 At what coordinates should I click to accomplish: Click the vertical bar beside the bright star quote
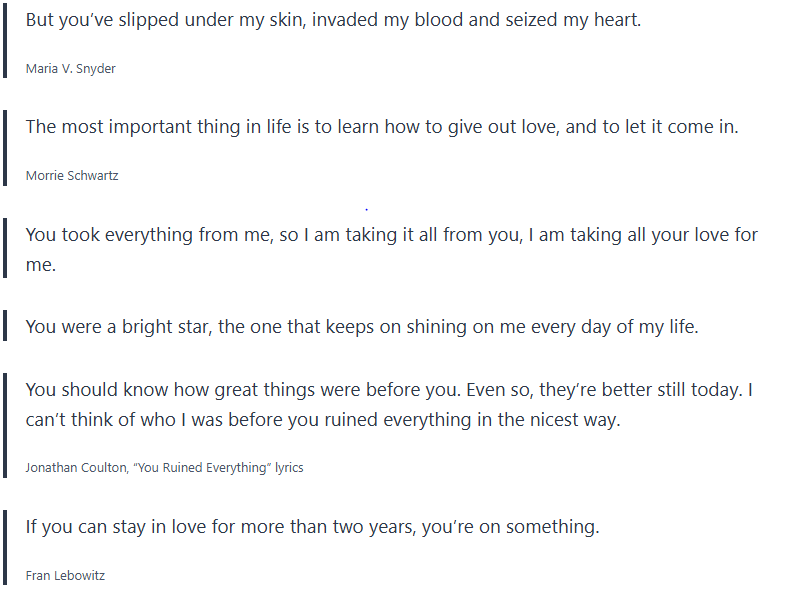coord(6,327)
